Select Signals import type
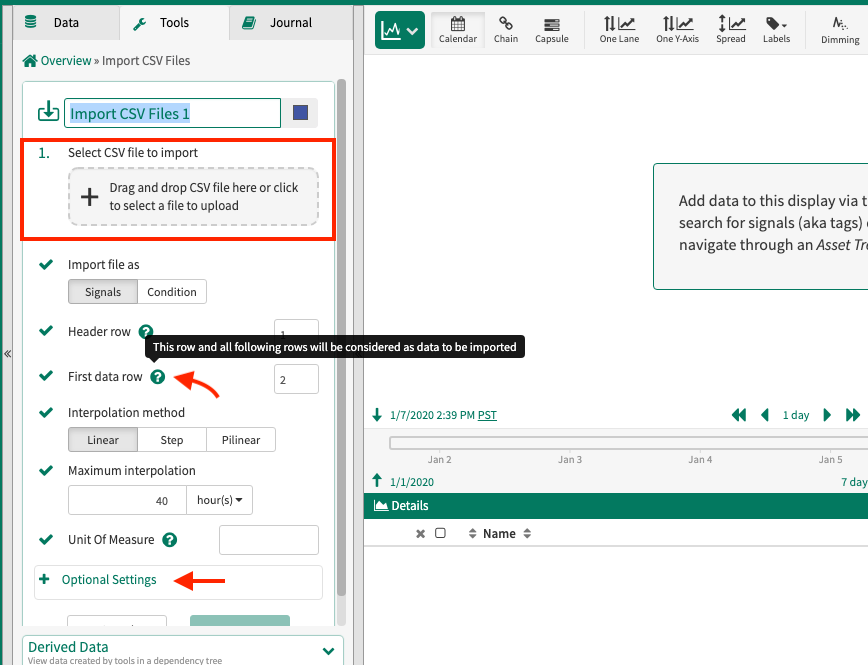The height and width of the screenshot is (665, 868). [103, 292]
